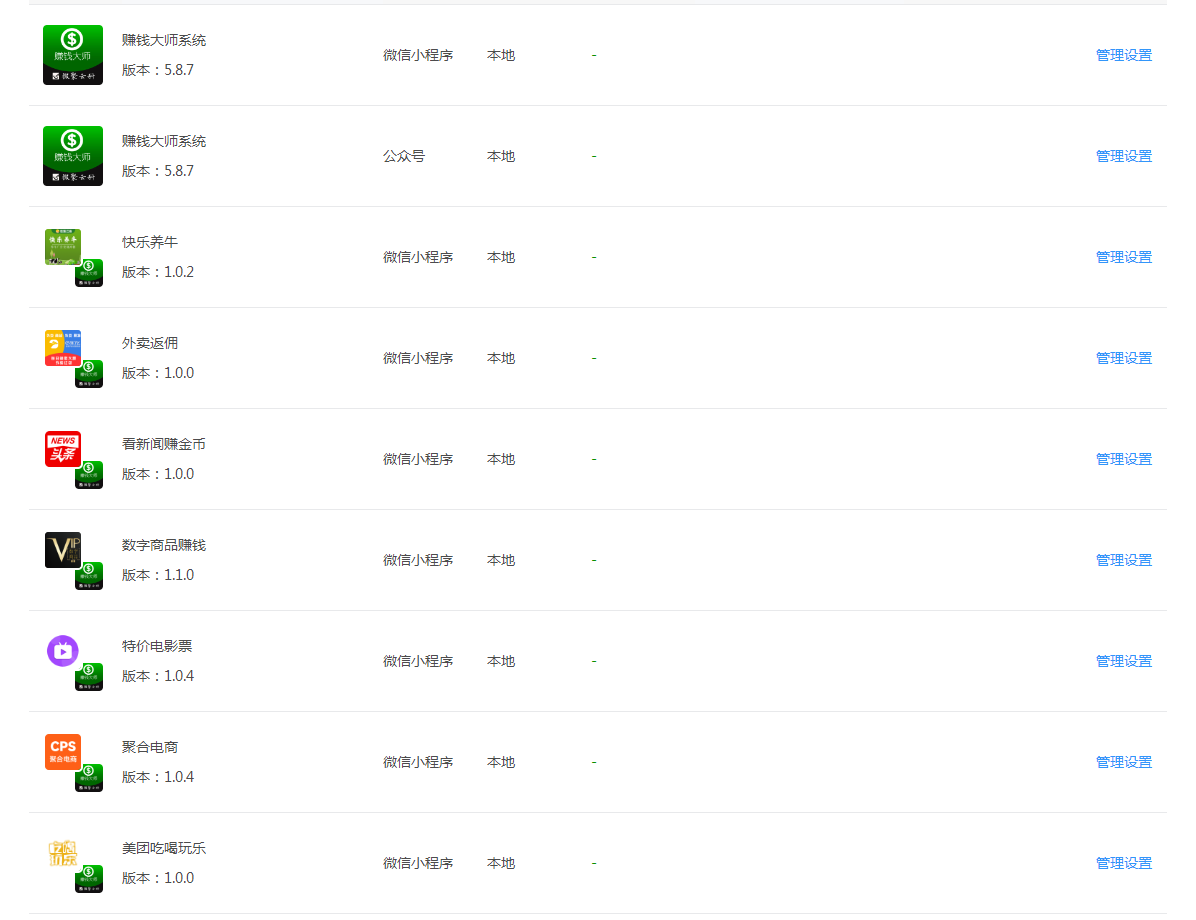Viewport: 1196px width, 920px height.
Task: Click the 快乐养牛 app icon
Action: tap(72, 256)
